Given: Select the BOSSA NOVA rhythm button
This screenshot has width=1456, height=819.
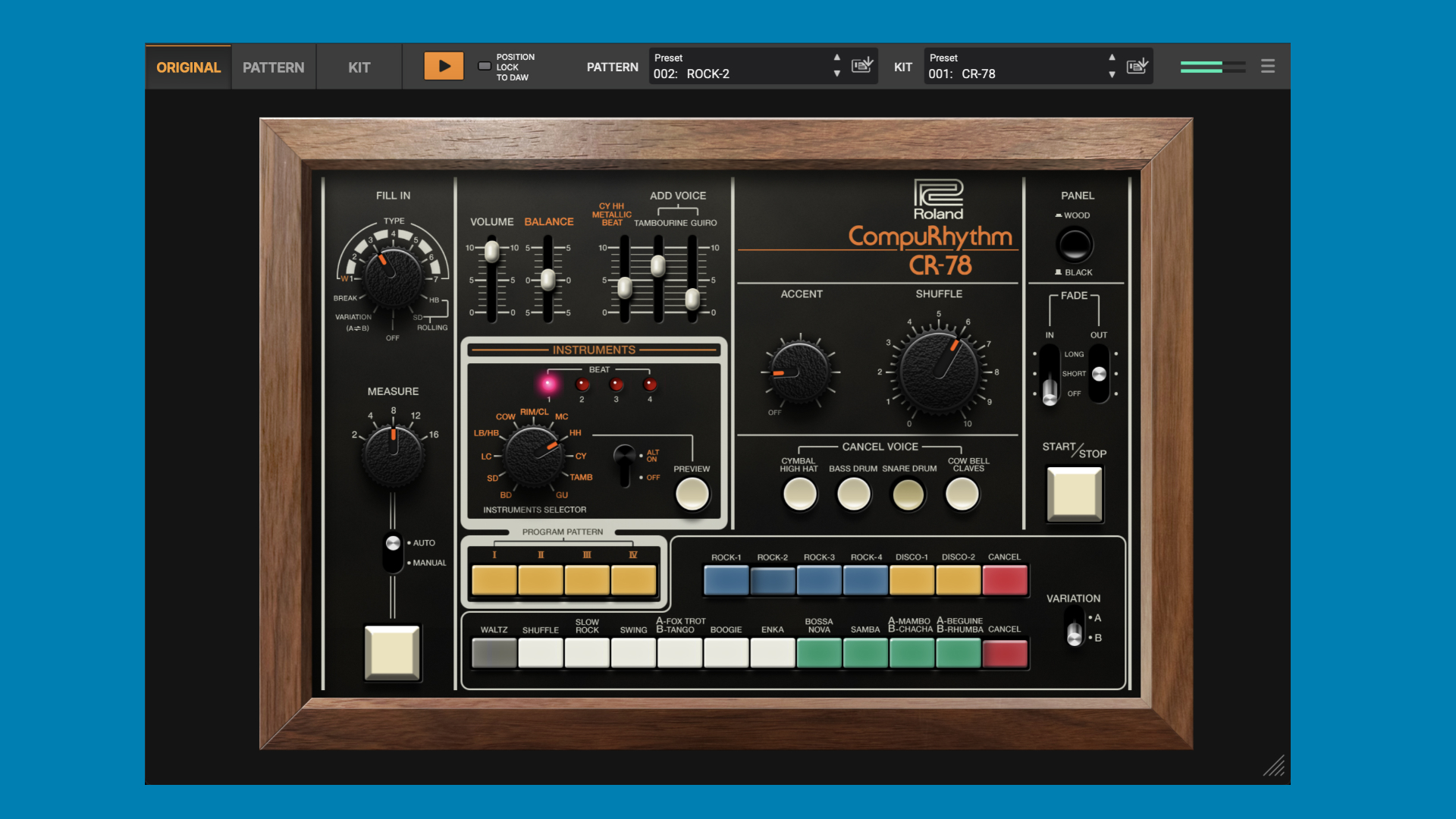Looking at the screenshot, I should pyautogui.click(x=818, y=652).
